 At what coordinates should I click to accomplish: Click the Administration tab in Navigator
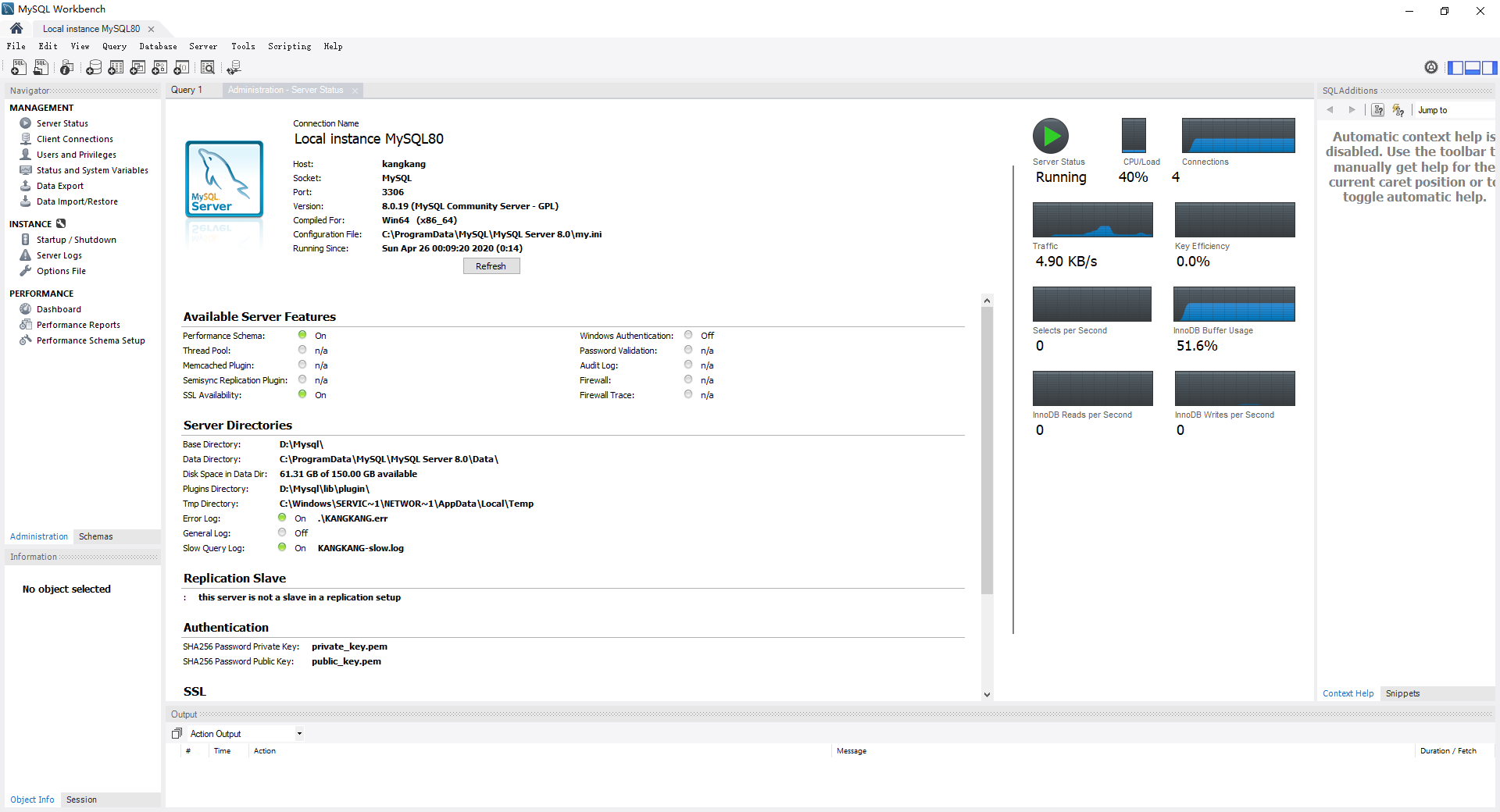[x=39, y=536]
